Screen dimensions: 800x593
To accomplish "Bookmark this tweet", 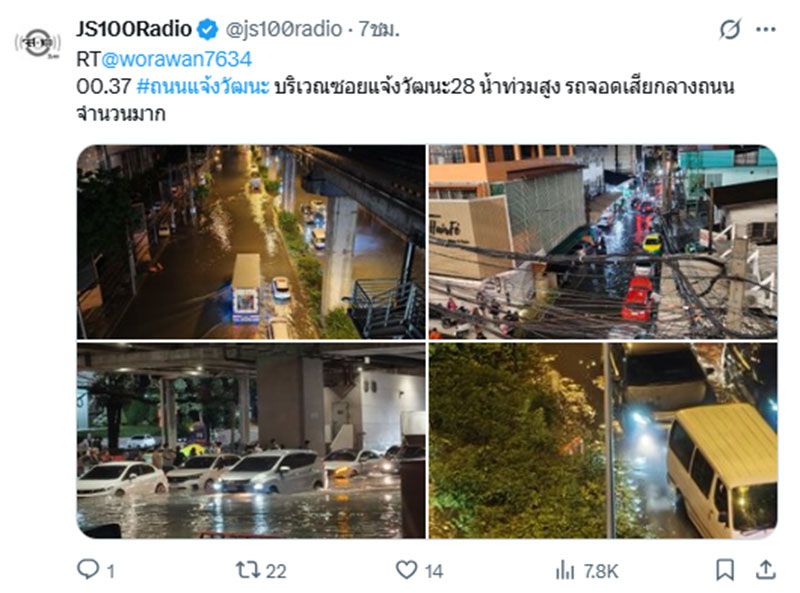I will [x=724, y=570].
